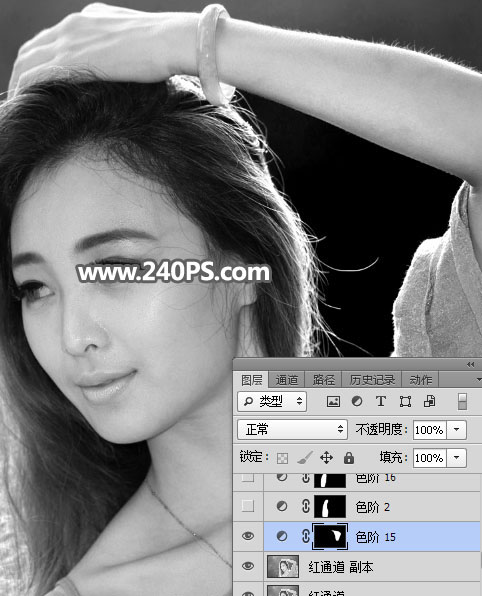Switch to the 通道 tab
Image resolution: width=482 pixels, height=596 pixels.
tap(287, 380)
